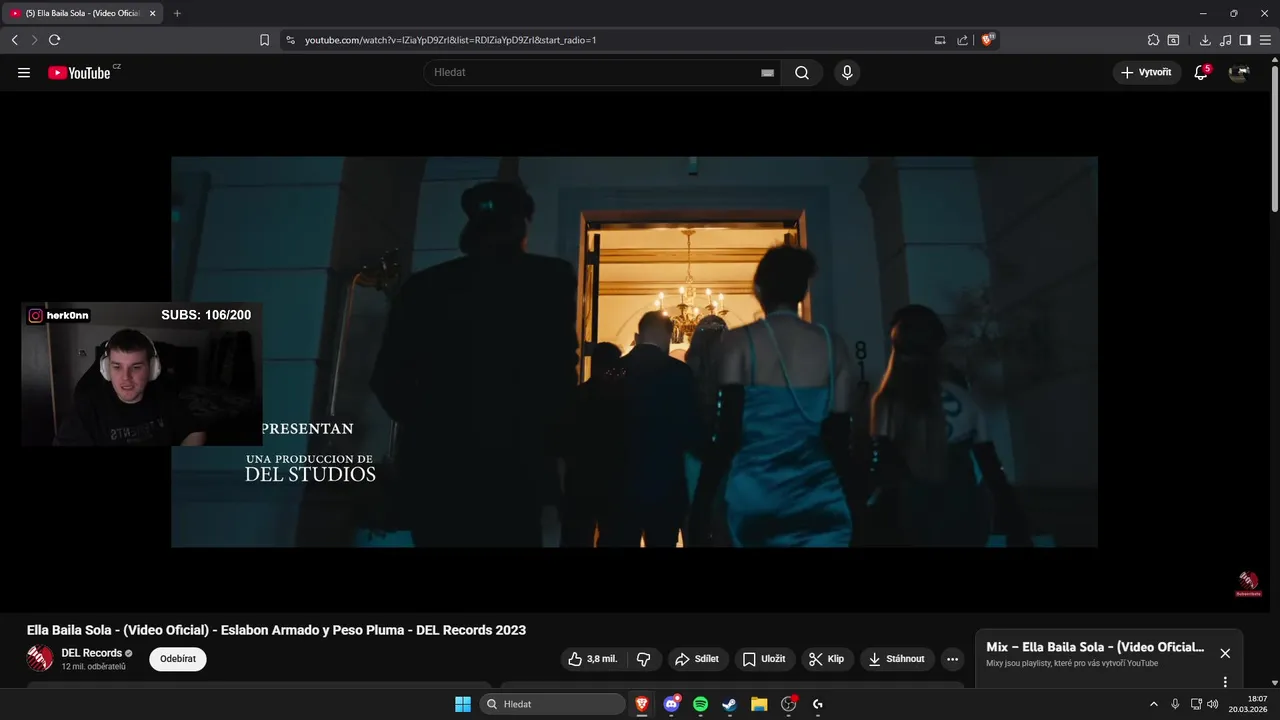Viewport: 1280px width, 720px height.
Task: Click the magnifier search button
Action: [x=802, y=73]
